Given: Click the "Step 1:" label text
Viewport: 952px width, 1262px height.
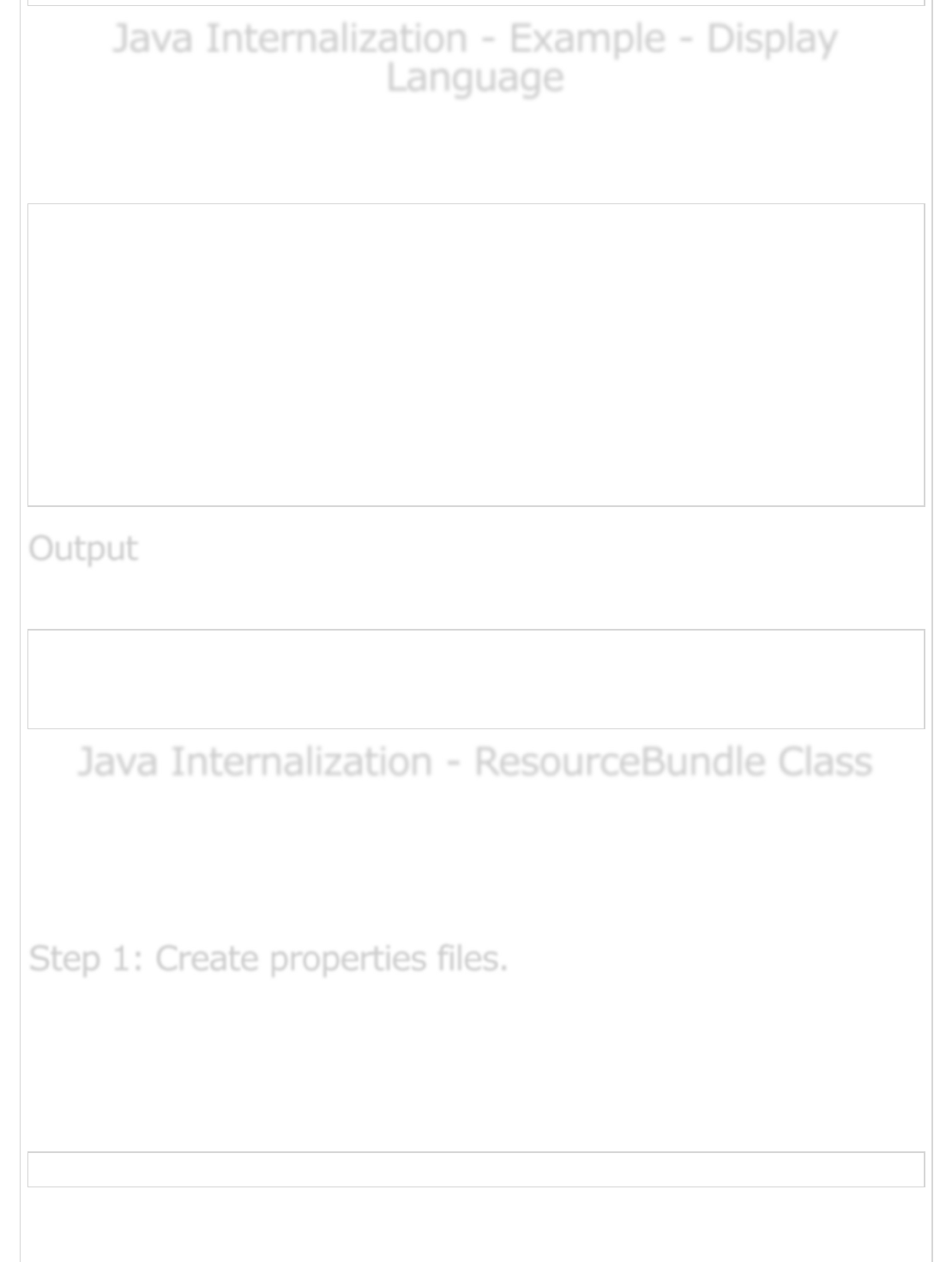Looking at the screenshot, I should [85, 958].
